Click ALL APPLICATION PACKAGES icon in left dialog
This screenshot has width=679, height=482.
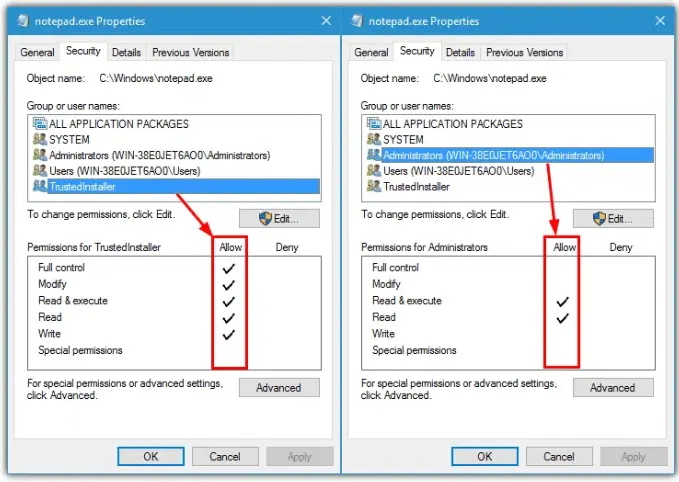[x=39, y=124]
